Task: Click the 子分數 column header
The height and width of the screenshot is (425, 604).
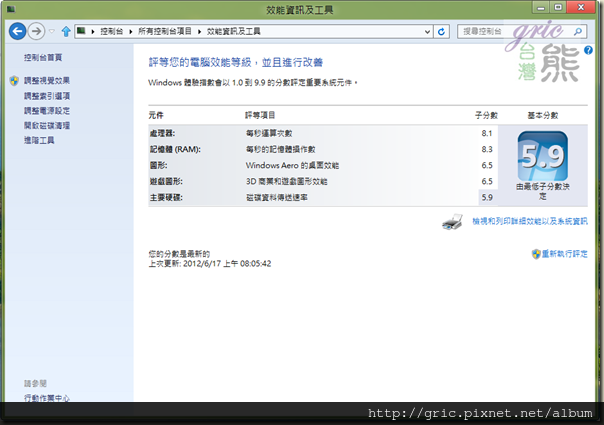Action: tap(486, 115)
